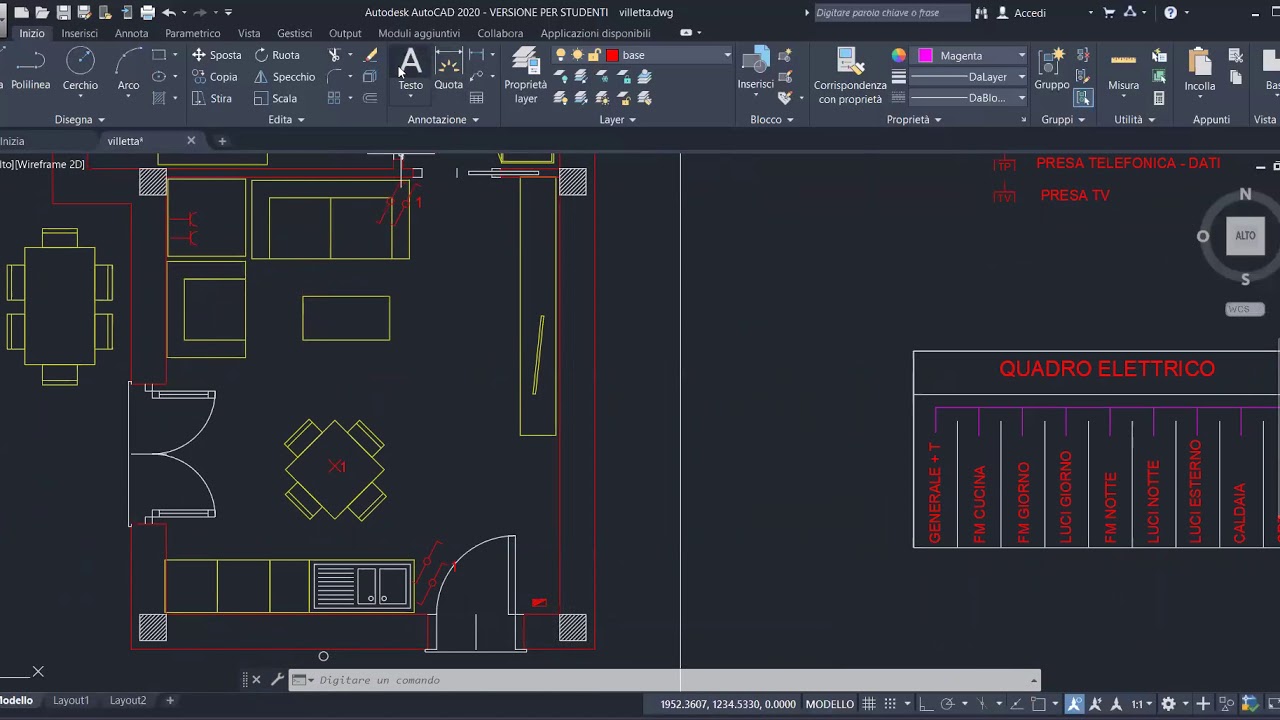Screen dimensions: 1280x720
Task: Click Corrispondenza con proprietà tool
Action: tap(850, 76)
